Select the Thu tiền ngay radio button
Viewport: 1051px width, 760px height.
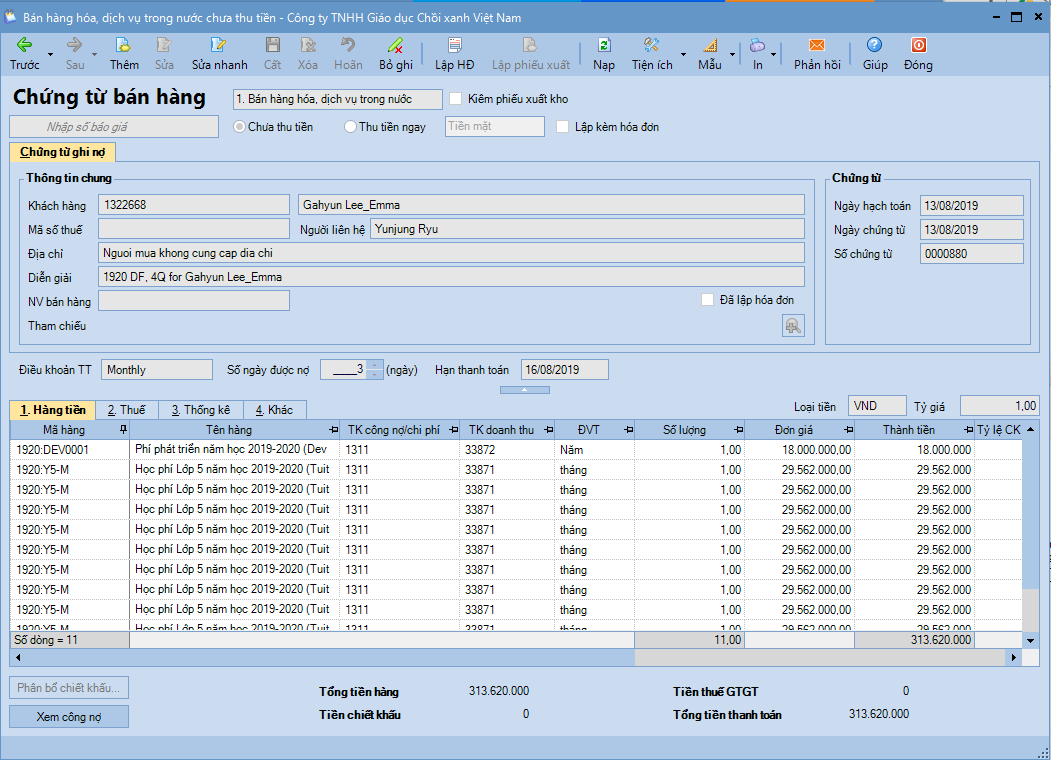click(350, 127)
